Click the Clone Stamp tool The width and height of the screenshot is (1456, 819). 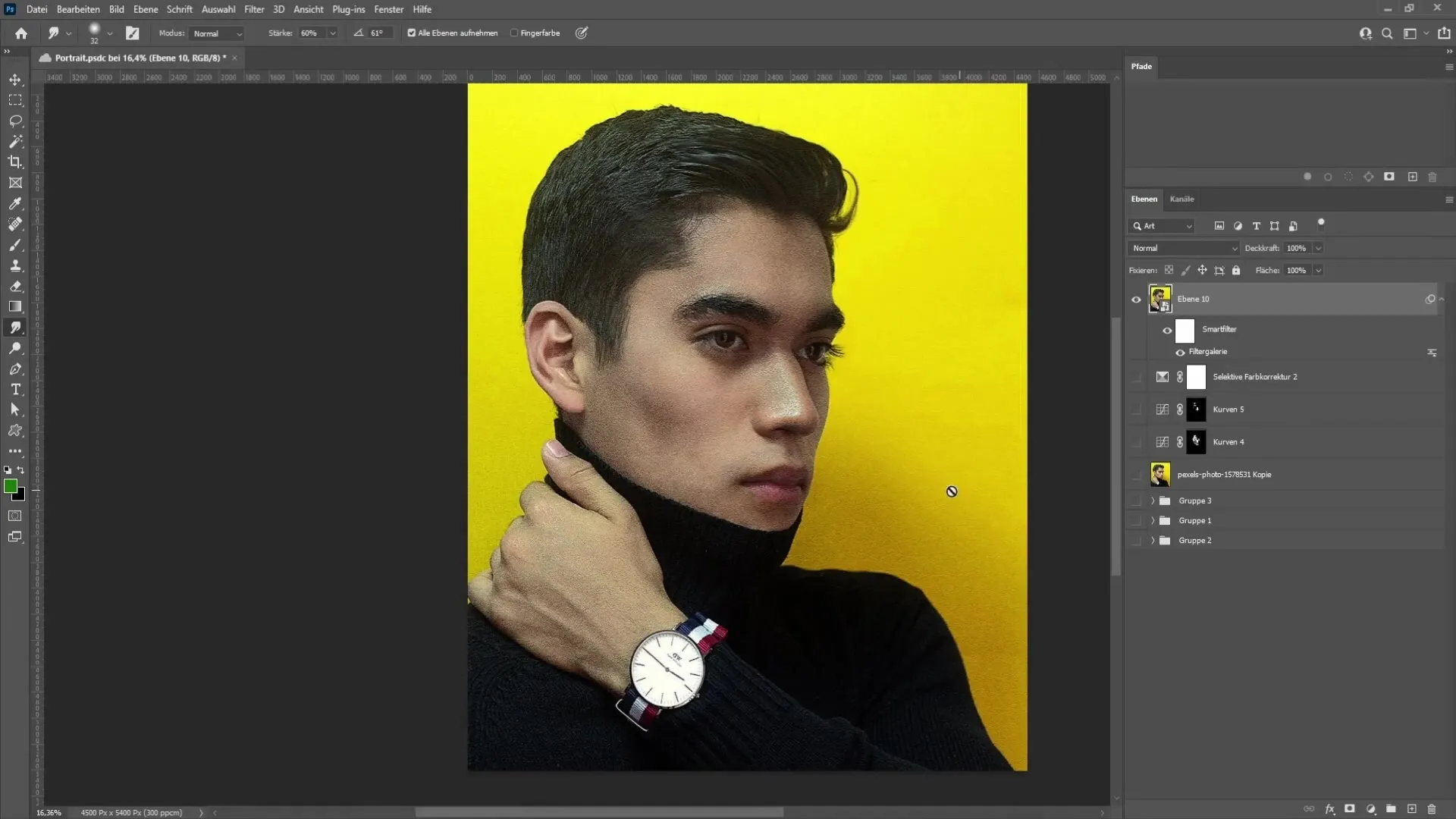point(15,265)
